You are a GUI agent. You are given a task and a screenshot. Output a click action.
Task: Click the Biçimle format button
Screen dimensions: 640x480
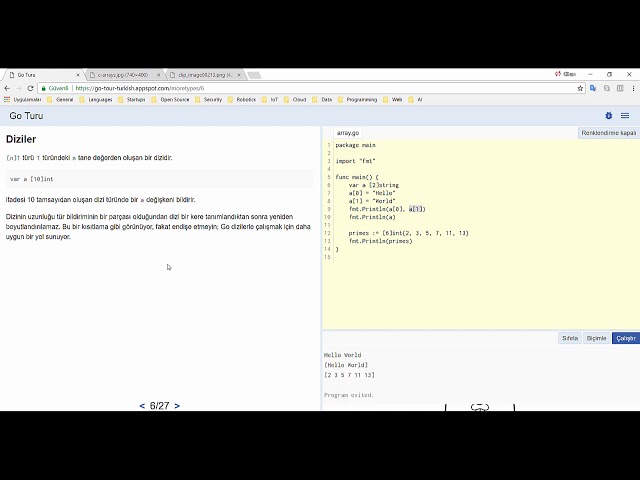596,338
